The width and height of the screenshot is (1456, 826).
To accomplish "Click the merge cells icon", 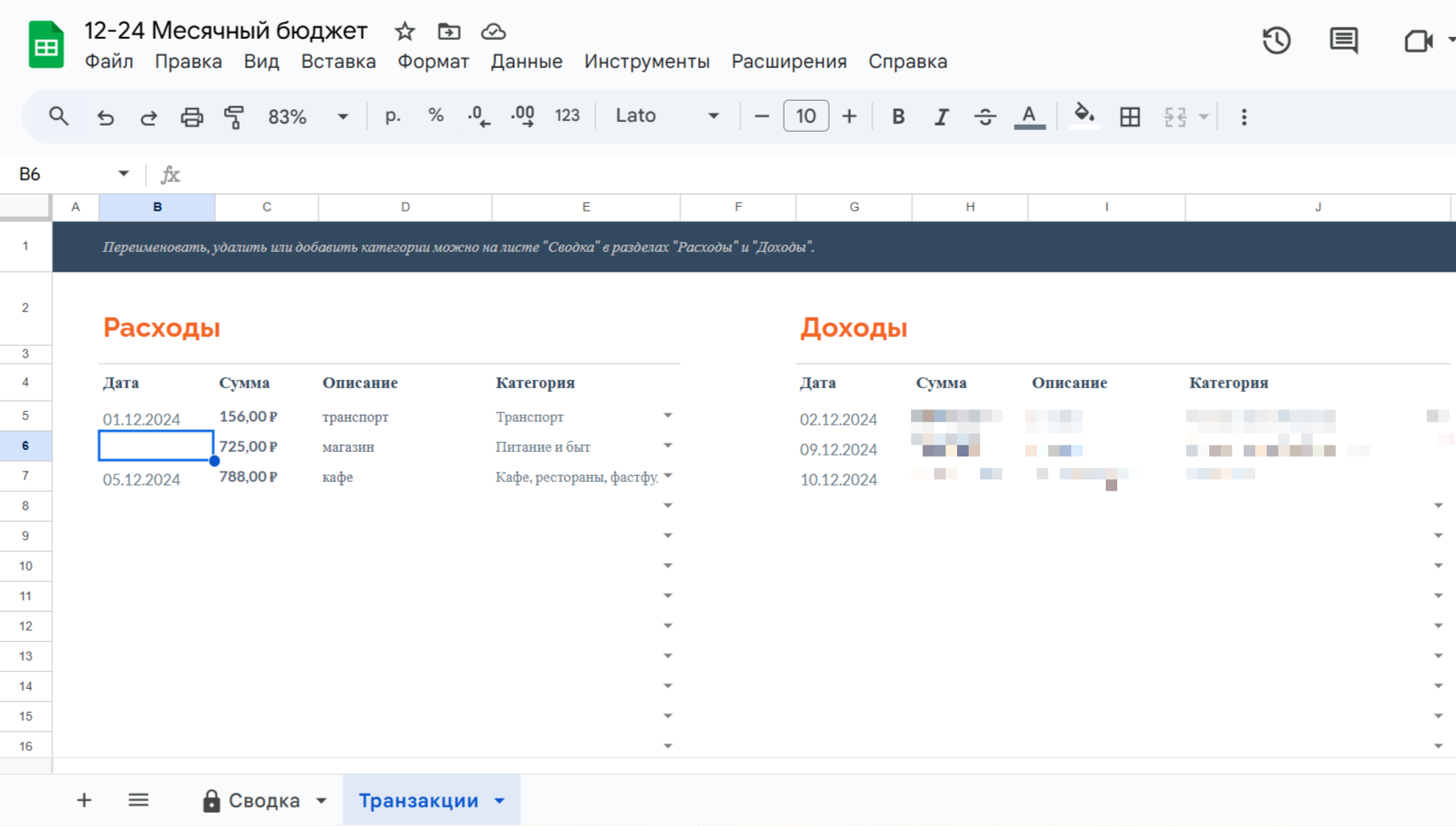I will pos(1175,117).
